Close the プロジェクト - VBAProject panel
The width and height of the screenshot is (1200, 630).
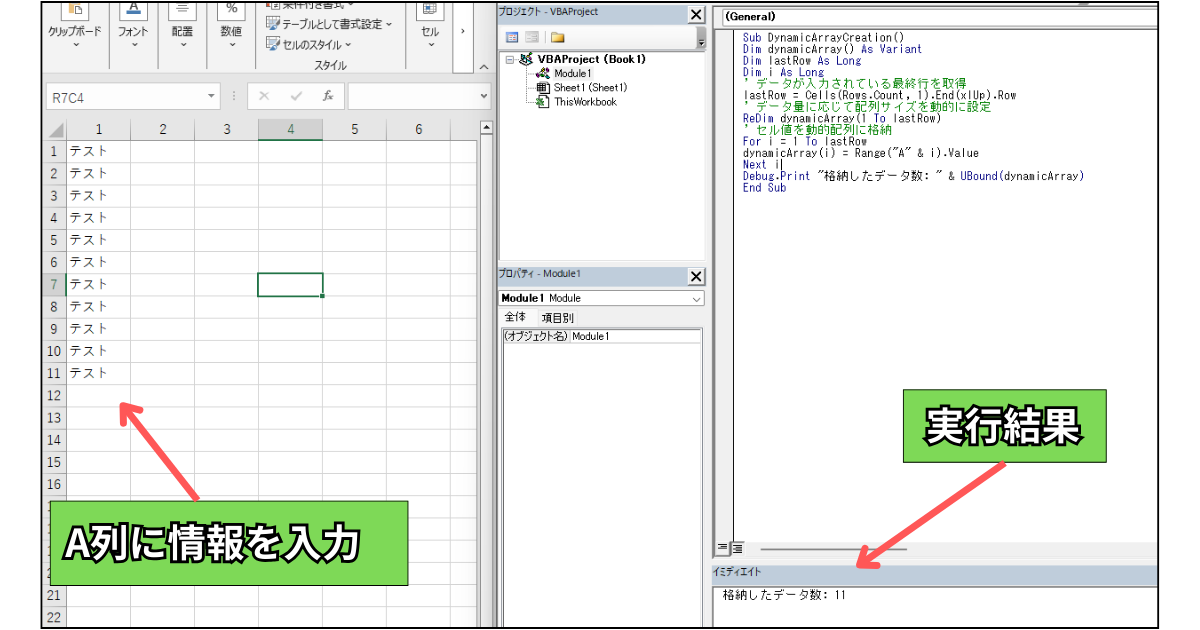click(x=696, y=15)
